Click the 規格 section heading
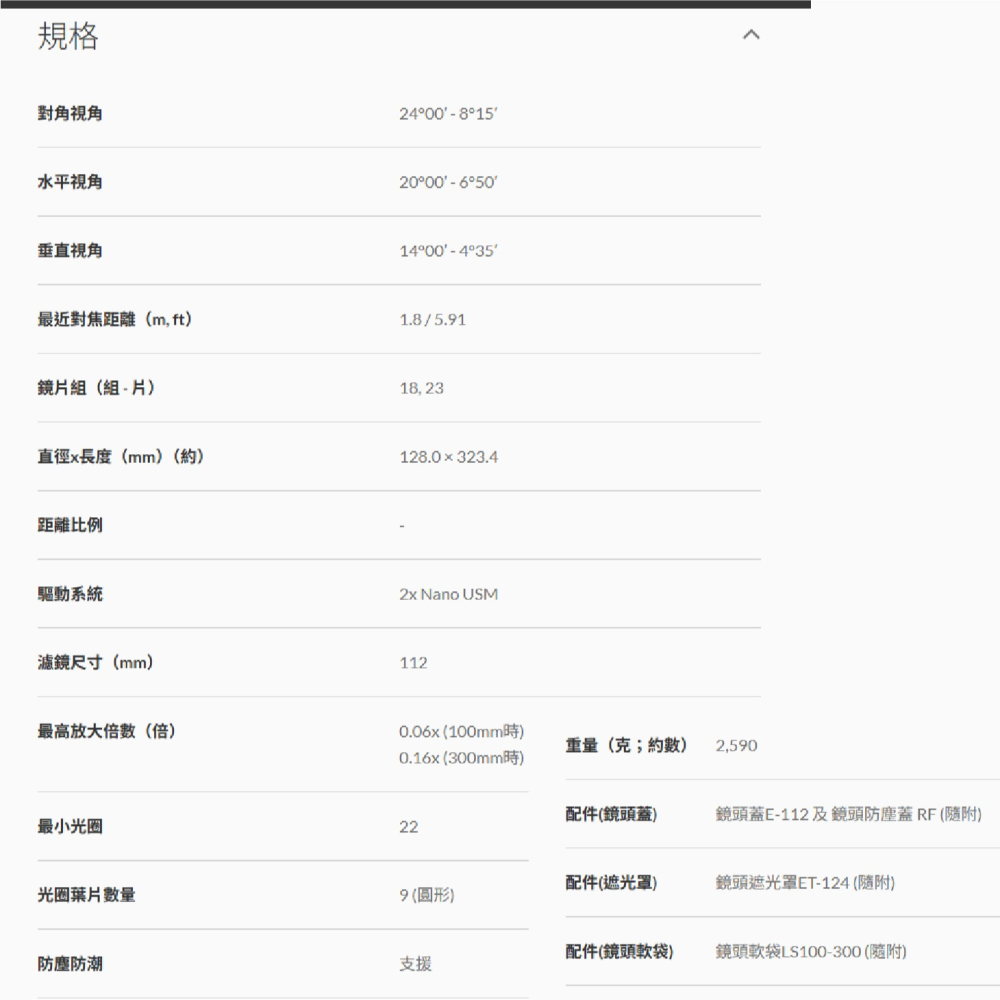This screenshot has width=1000, height=1000. coord(69,40)
